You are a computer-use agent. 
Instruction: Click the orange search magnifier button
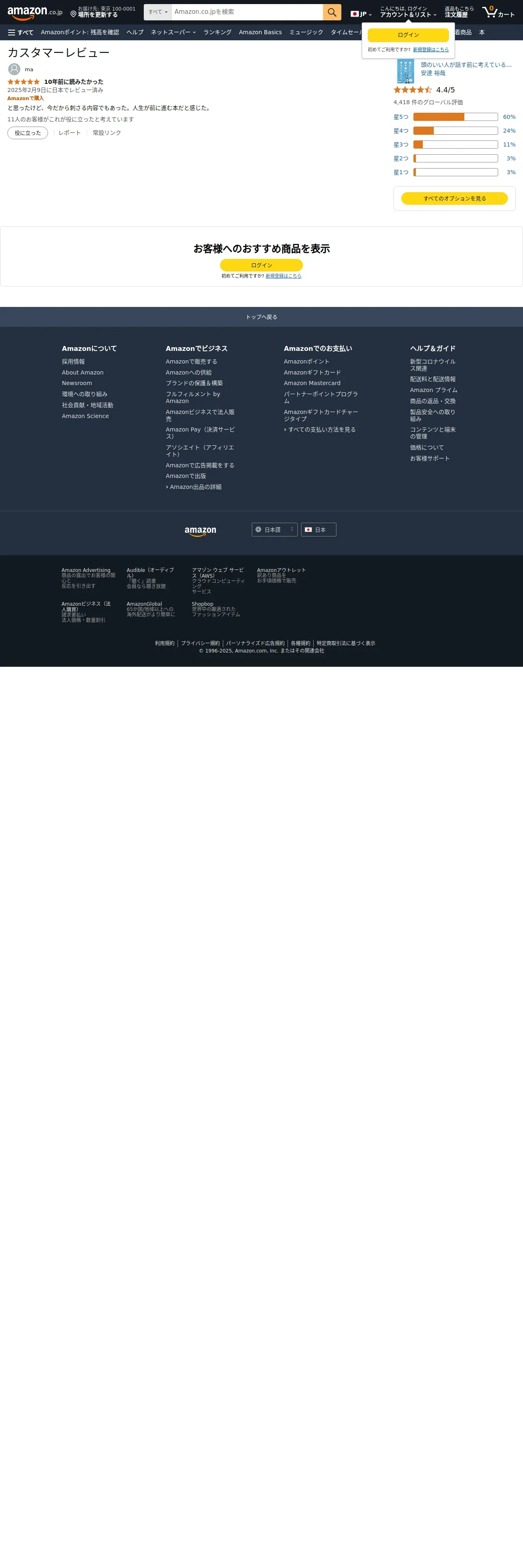point(332,12)
